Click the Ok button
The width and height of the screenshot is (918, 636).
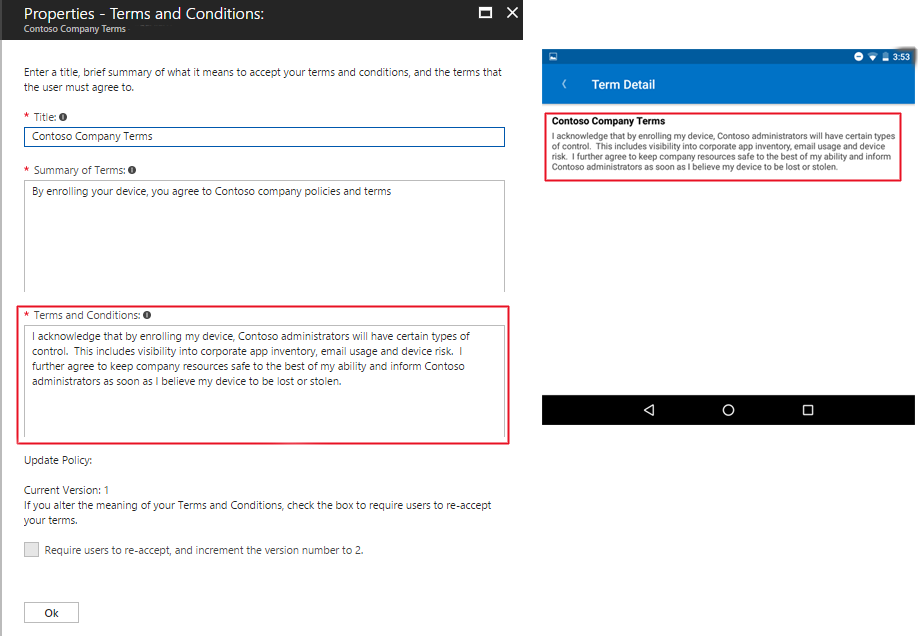pyautogui.click(x=50, y=612)
